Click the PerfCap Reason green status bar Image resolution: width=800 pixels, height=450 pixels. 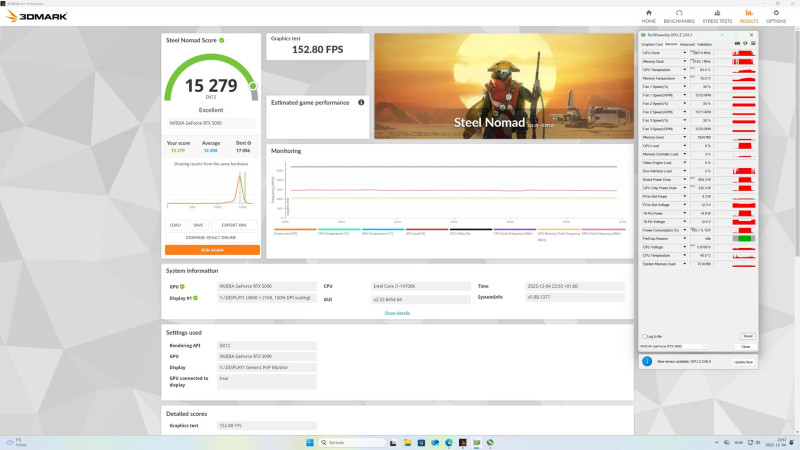pyautogui.click(x=744, y=239)
